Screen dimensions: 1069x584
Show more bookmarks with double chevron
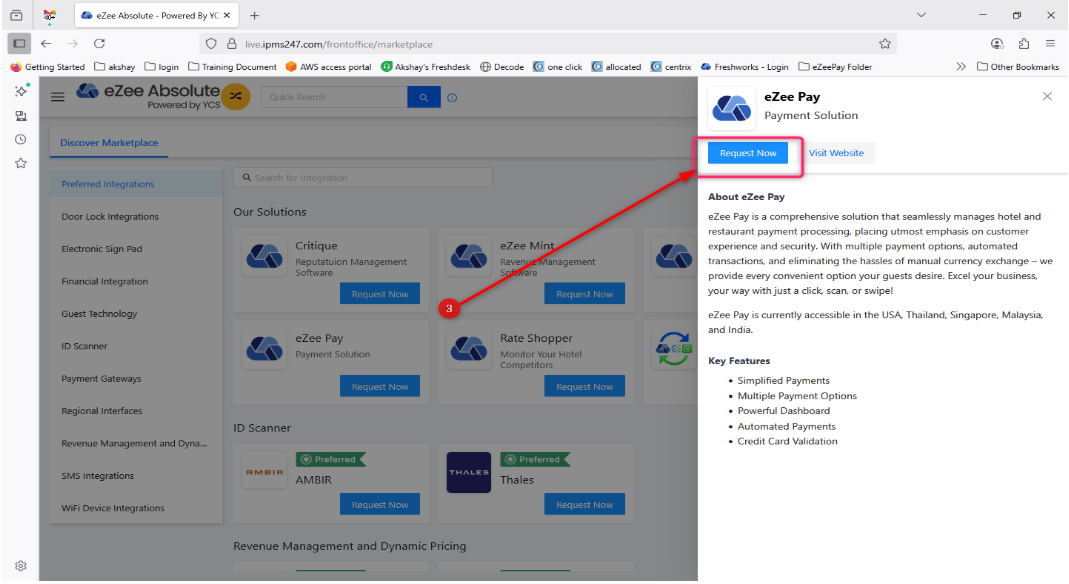tap(961, 67)
